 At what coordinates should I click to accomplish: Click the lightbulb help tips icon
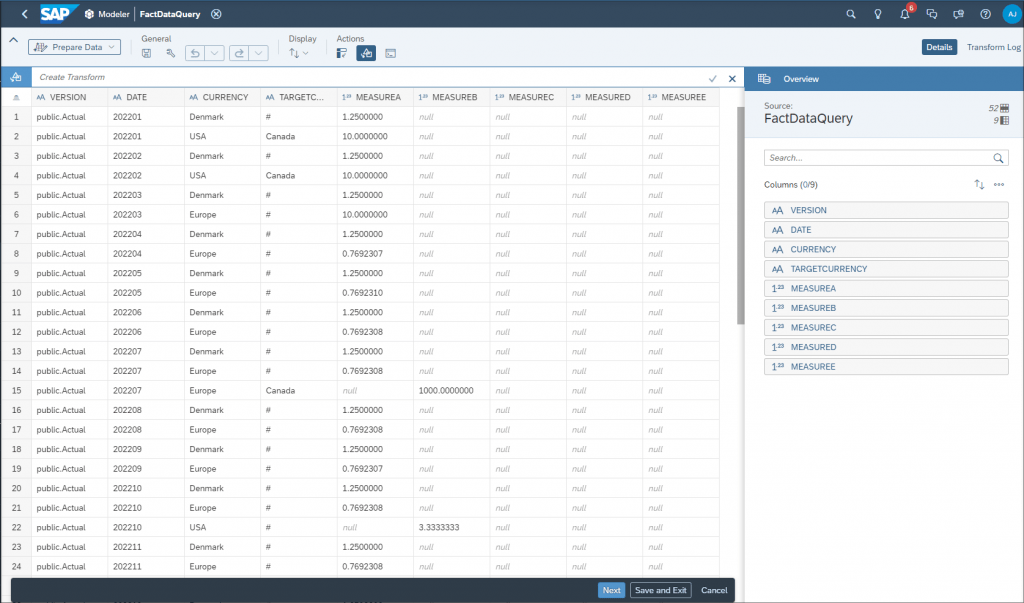coord(878,14)
